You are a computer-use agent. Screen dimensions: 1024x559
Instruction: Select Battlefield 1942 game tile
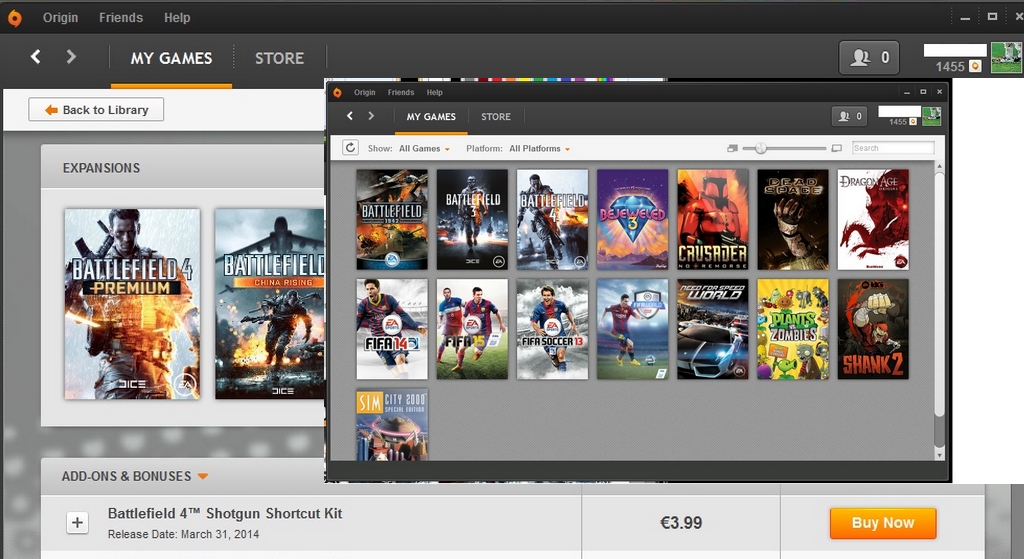coord(392,219)
